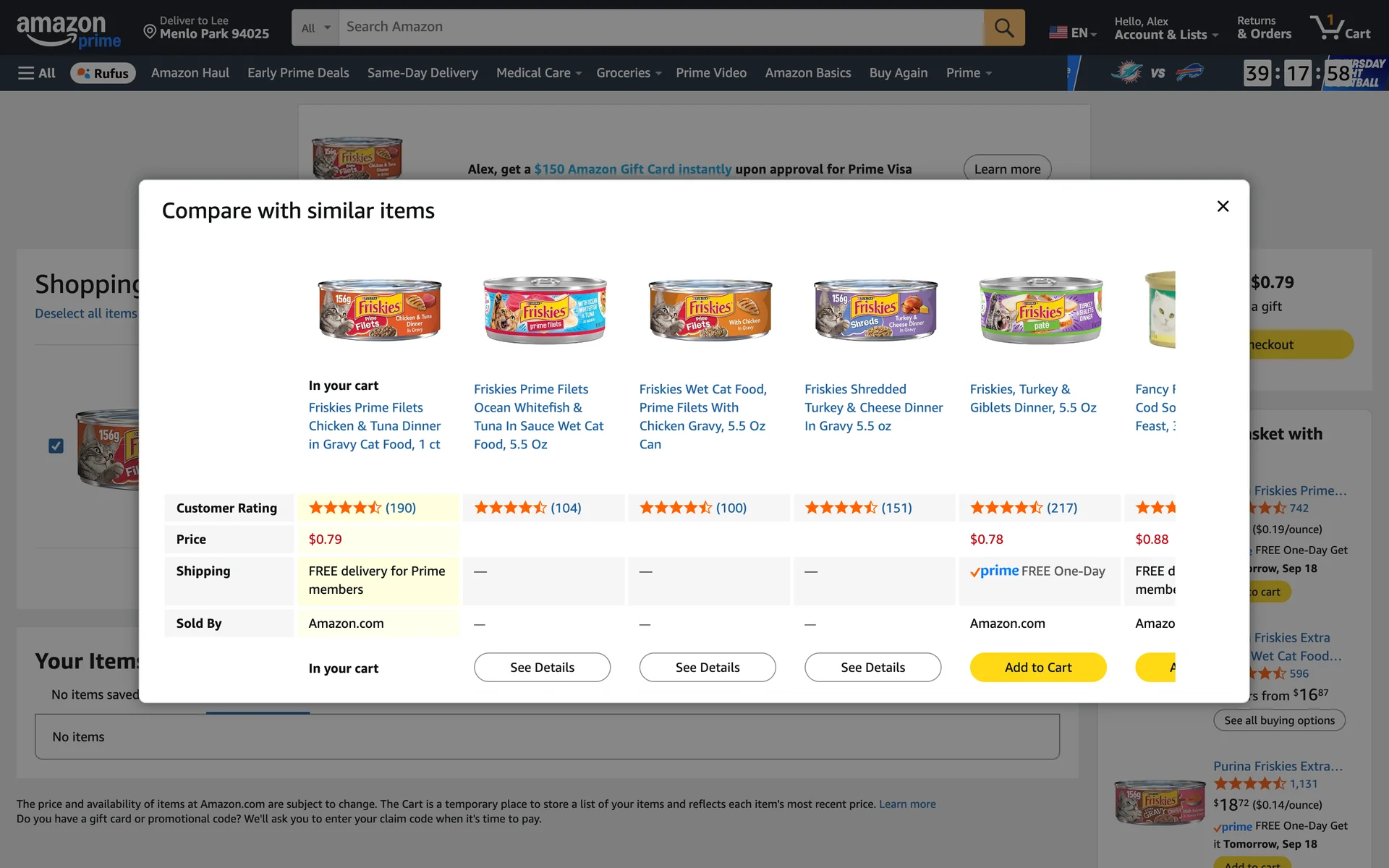Close the compare items dialog
This screenshot has width=1389, height=868.
1223,207
